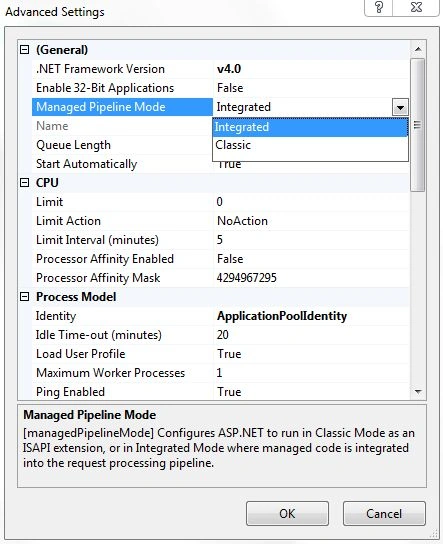Screen dimensions: 443x544
Task: Collapse the CPU section
Action: pyautogui.click(x=24, y=182)
